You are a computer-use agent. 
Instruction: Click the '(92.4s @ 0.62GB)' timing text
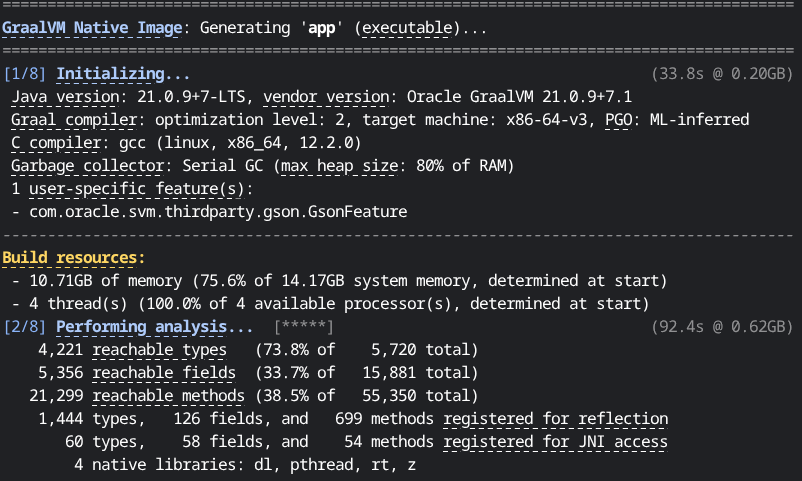click(722, 326)
